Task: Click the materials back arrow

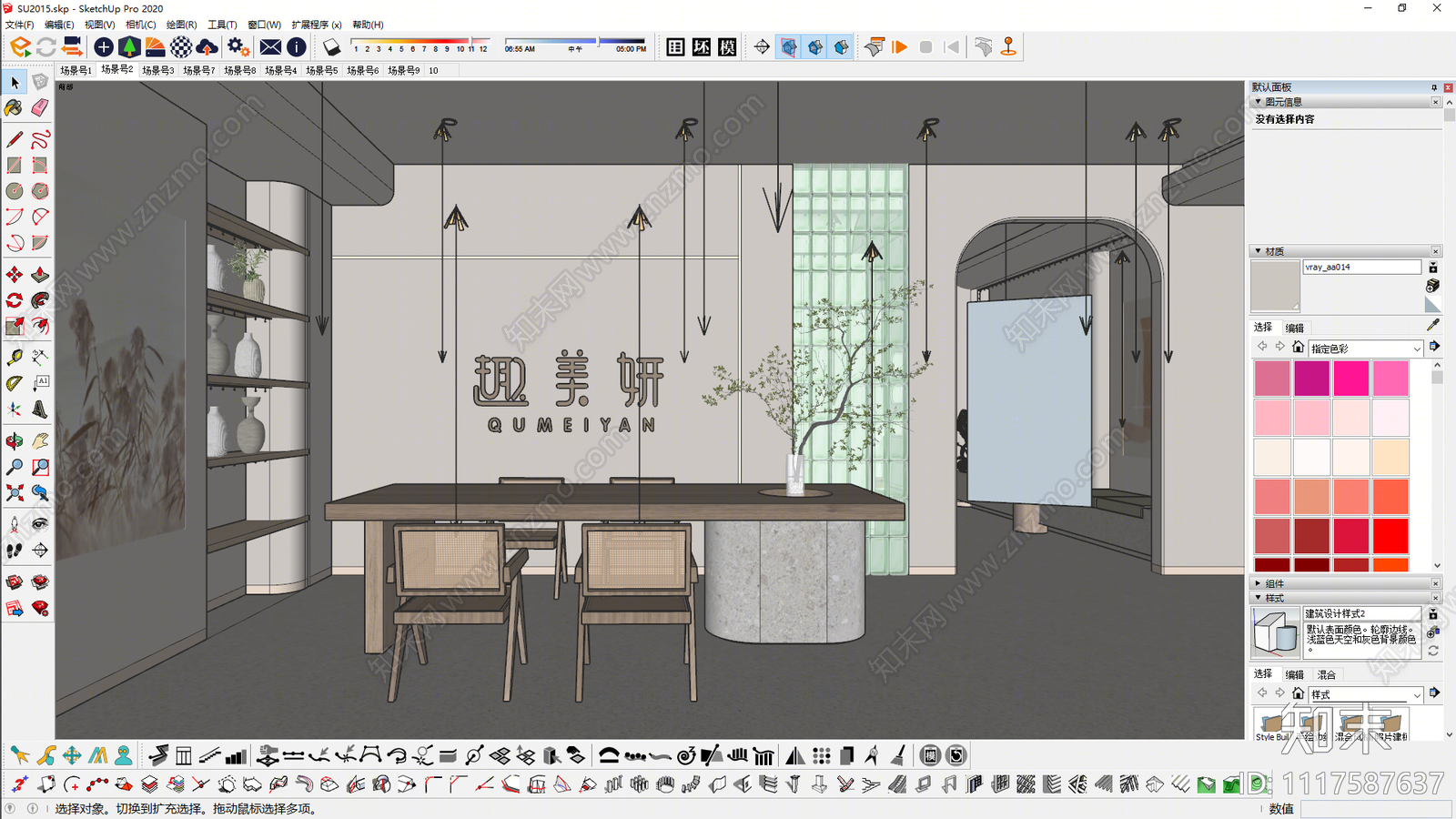Action: [x=1262, y=347]
